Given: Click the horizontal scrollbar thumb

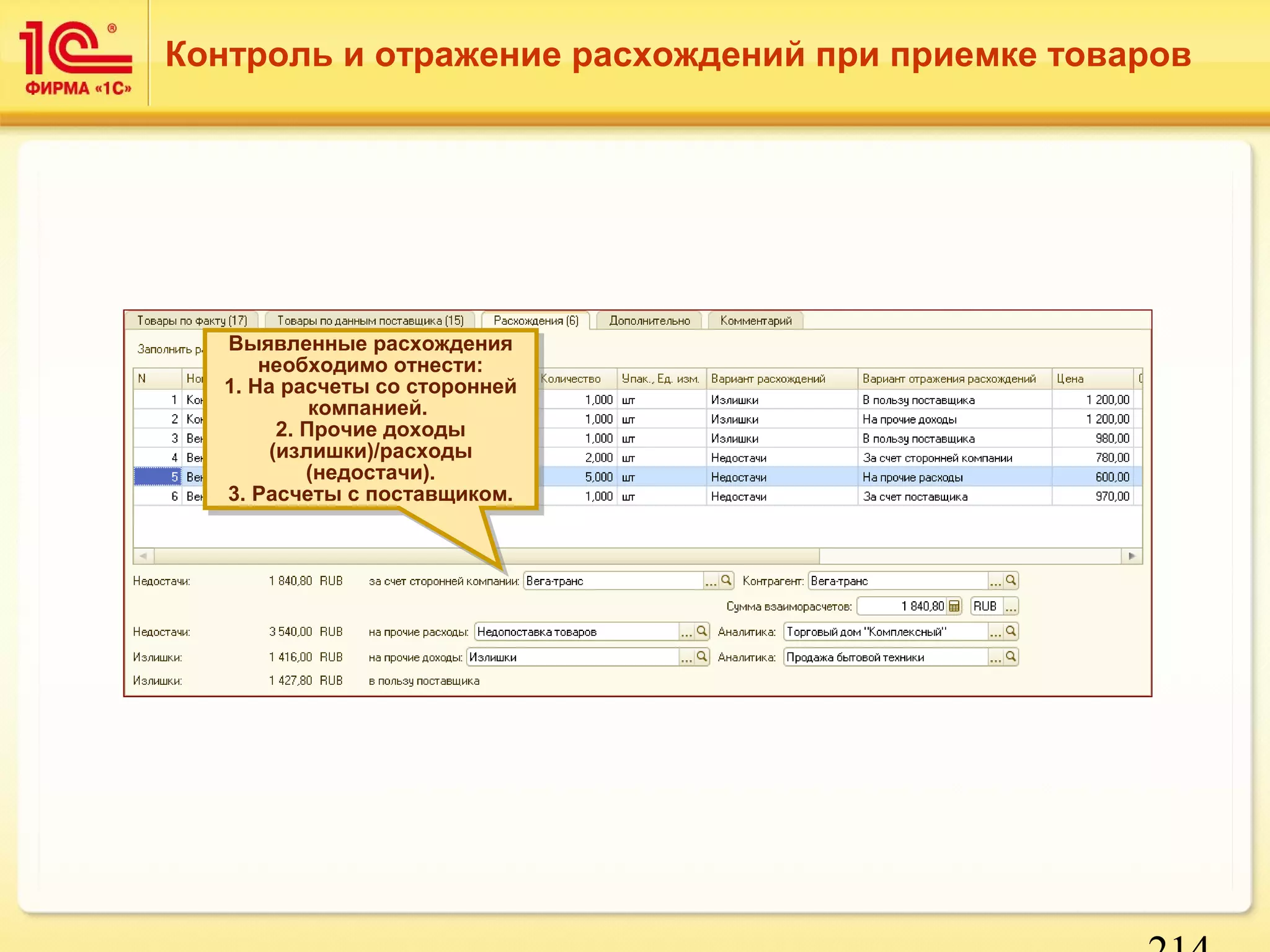Looking at the screenshot, I should pos(487,556).
